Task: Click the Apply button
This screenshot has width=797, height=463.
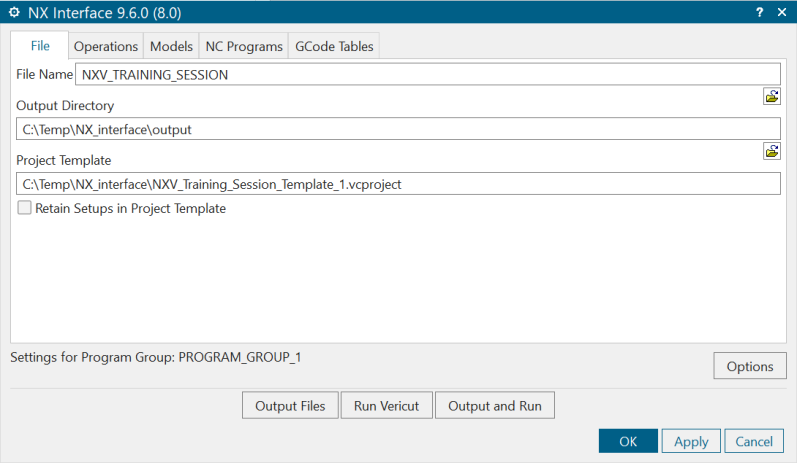Action: point(691,441)
